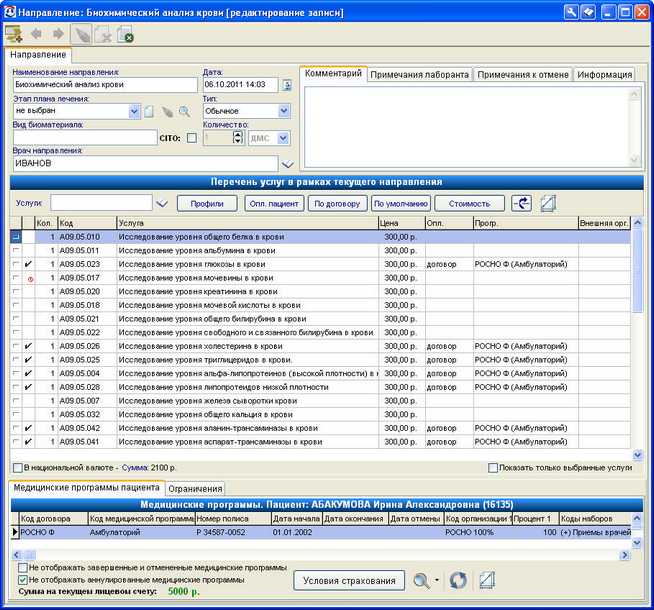The height and width of the screenshot is (610, 654).
Task: Tick the row selector for A09.05.020 creatinine
Action: click(x=16, y=291)
